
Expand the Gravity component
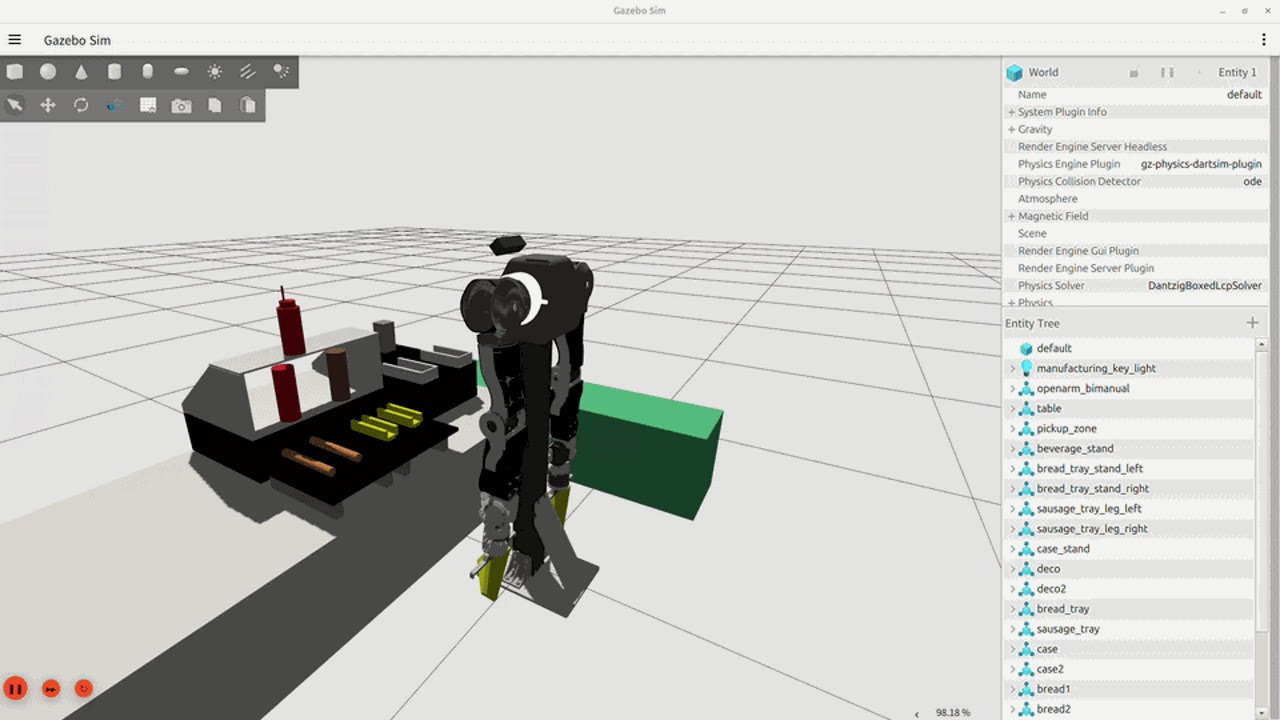click(x=1011, y=129)
